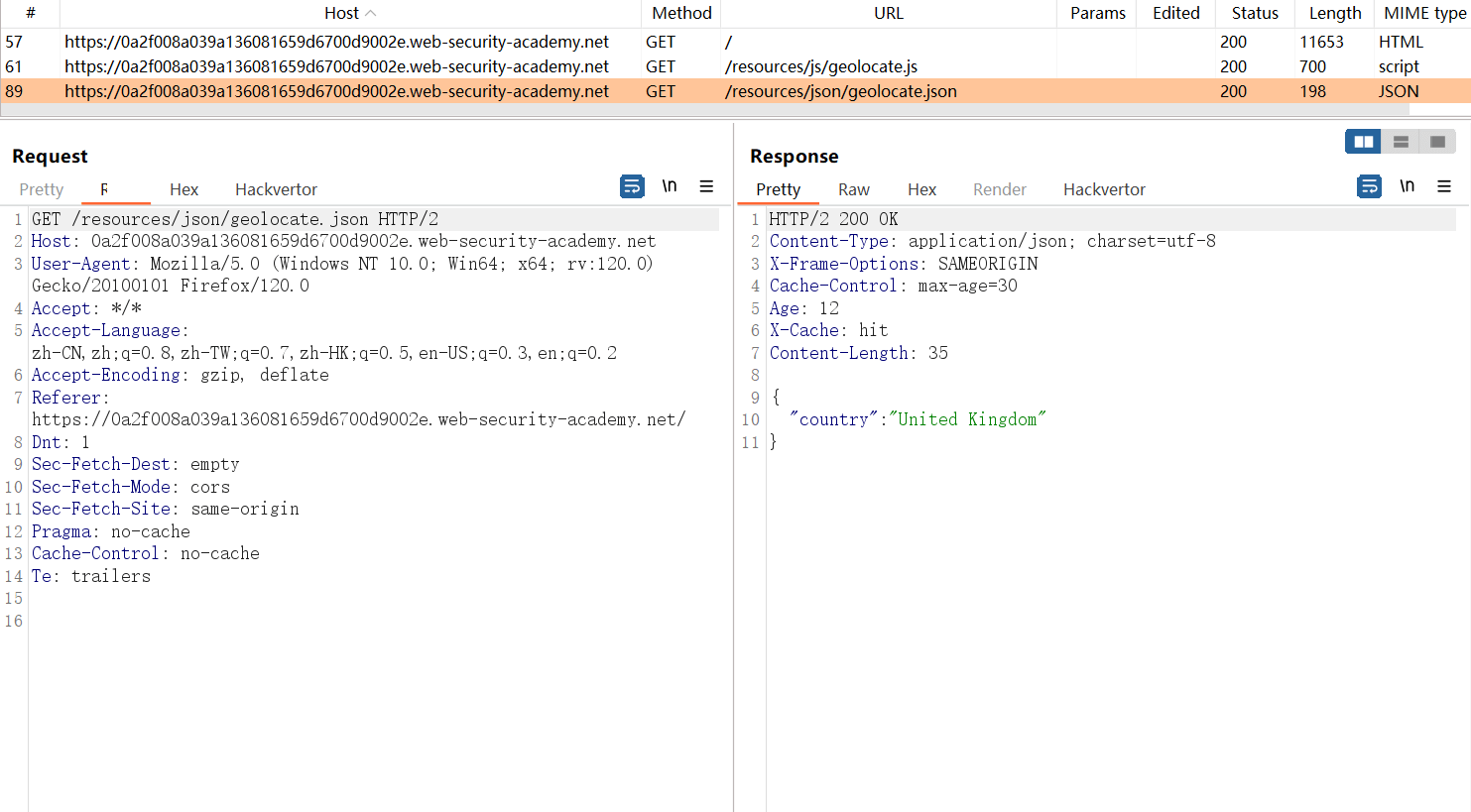The height and width of the screenshot is (812, 1471).
Task: Switch to combined tabbed layout view
Action: (x=1437, y=142)
